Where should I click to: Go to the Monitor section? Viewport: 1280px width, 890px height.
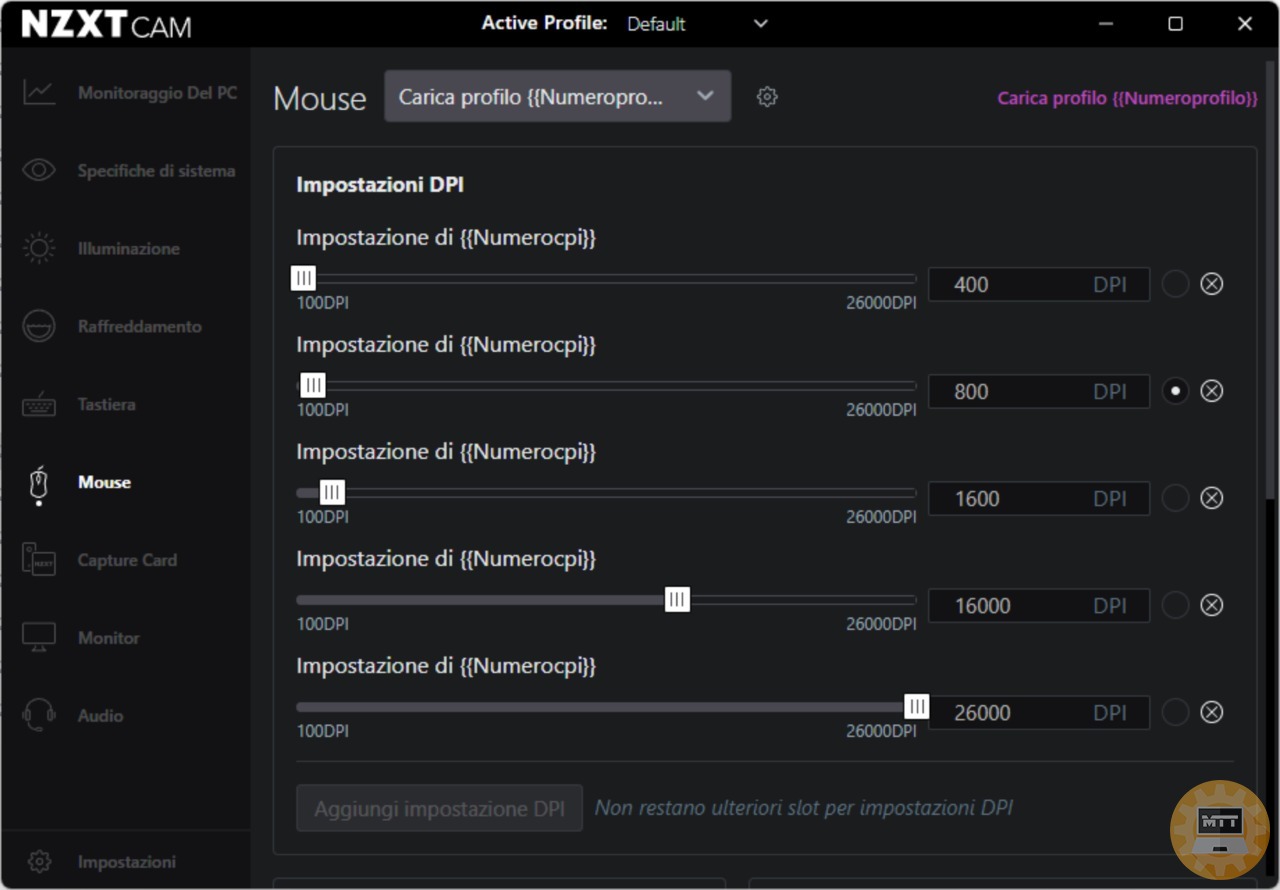click(x=108, y=638)
